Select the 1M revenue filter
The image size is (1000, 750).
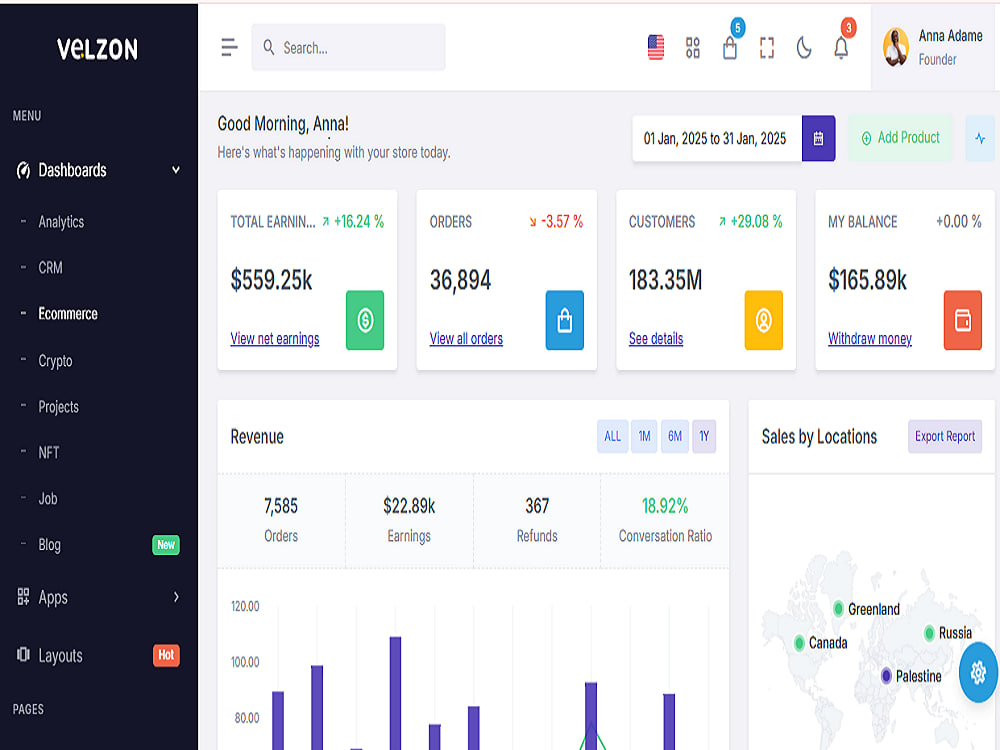click(644, 436)
